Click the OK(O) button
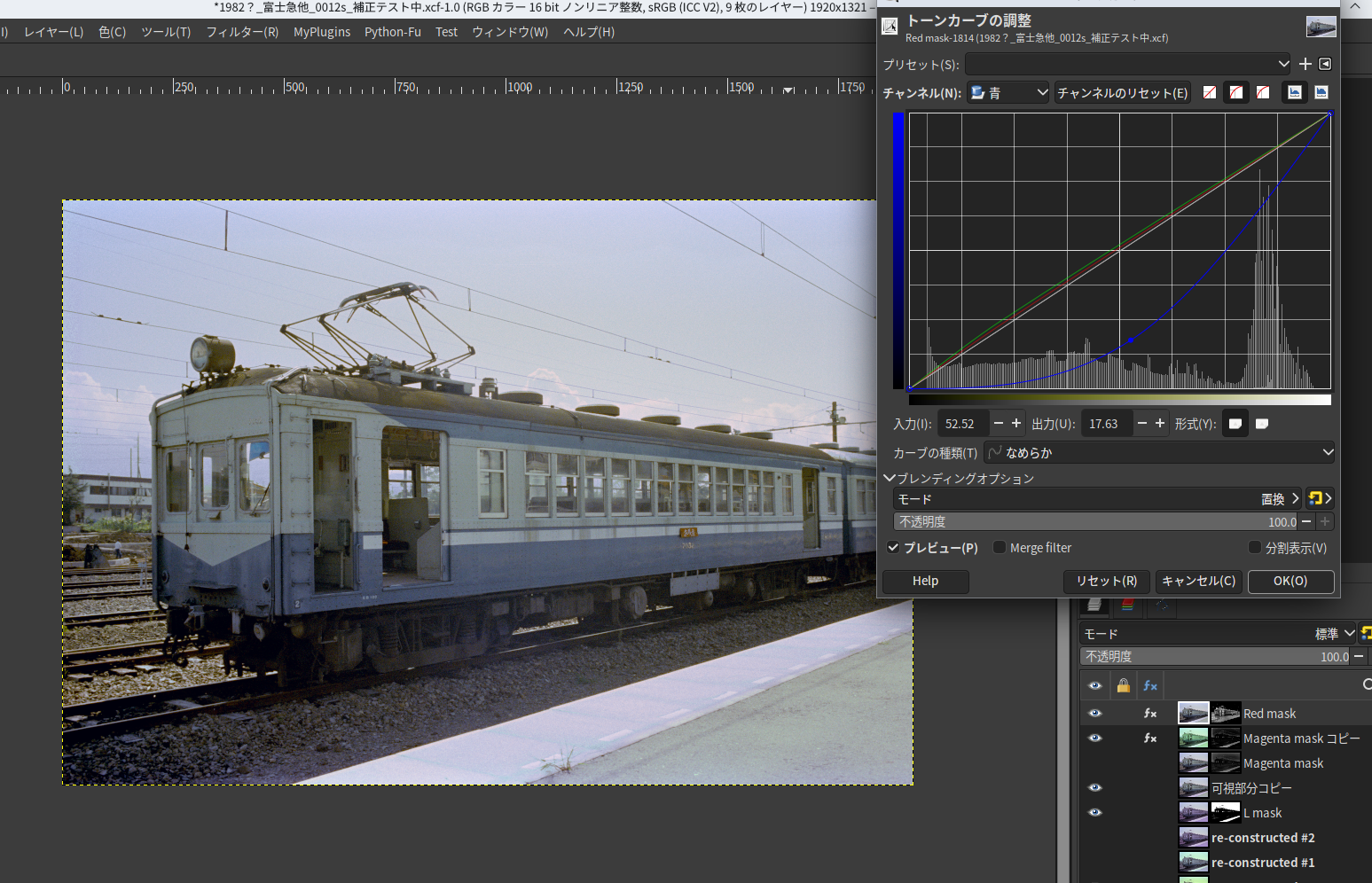Viewport: 1372px width, 883px height. (1290, 581)
